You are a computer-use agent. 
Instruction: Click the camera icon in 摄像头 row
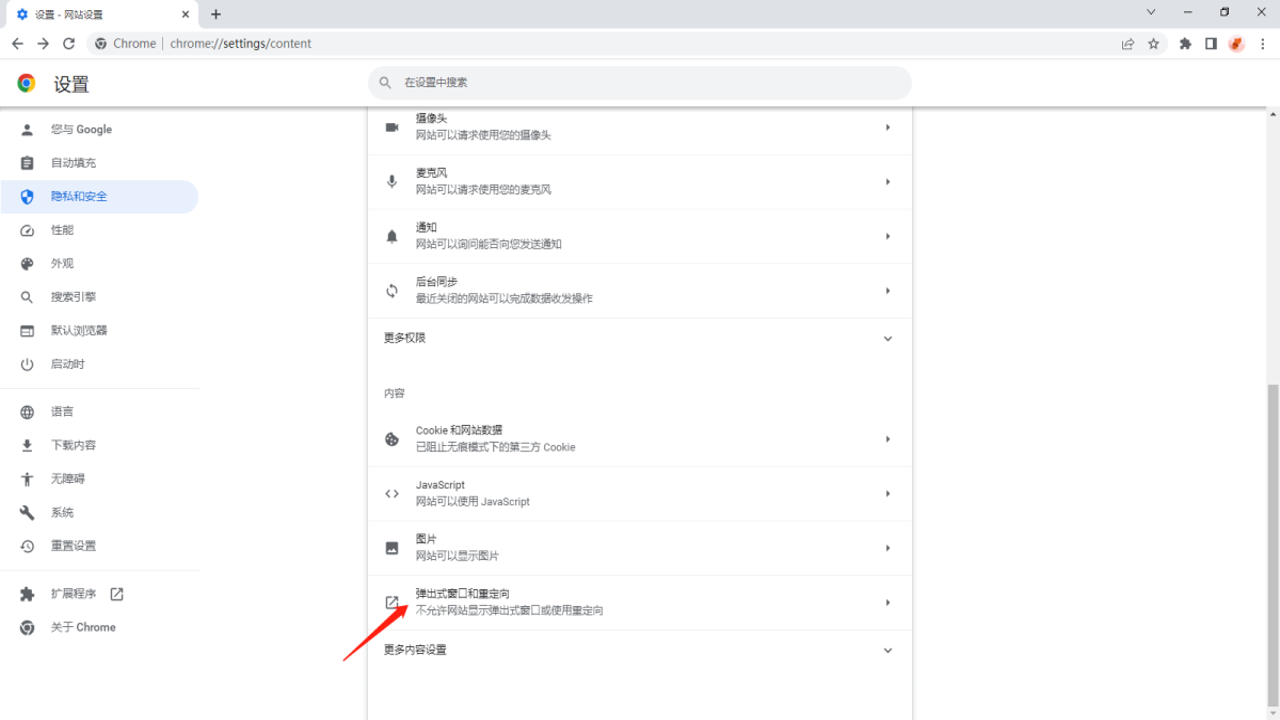coord(392,127)
